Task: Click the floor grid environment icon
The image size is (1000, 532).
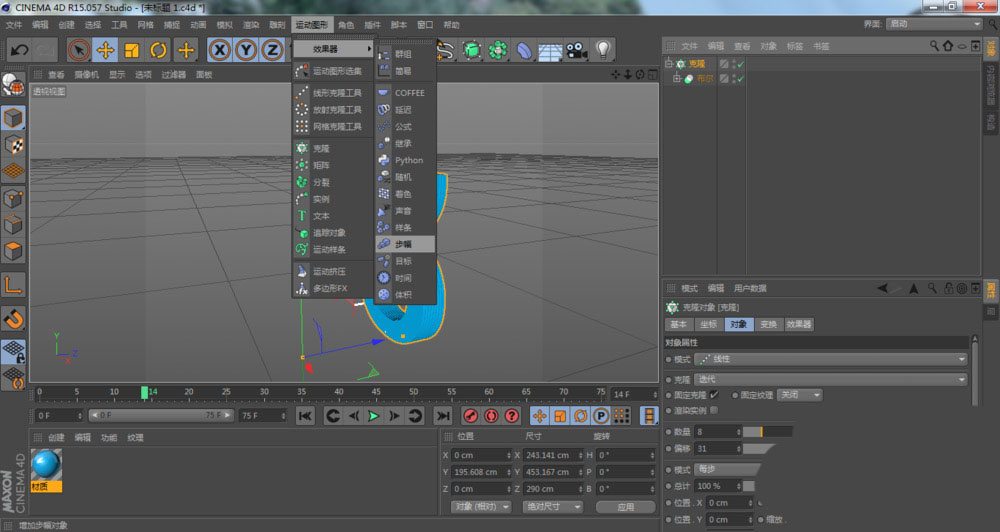Action: (x=550, y=51)
